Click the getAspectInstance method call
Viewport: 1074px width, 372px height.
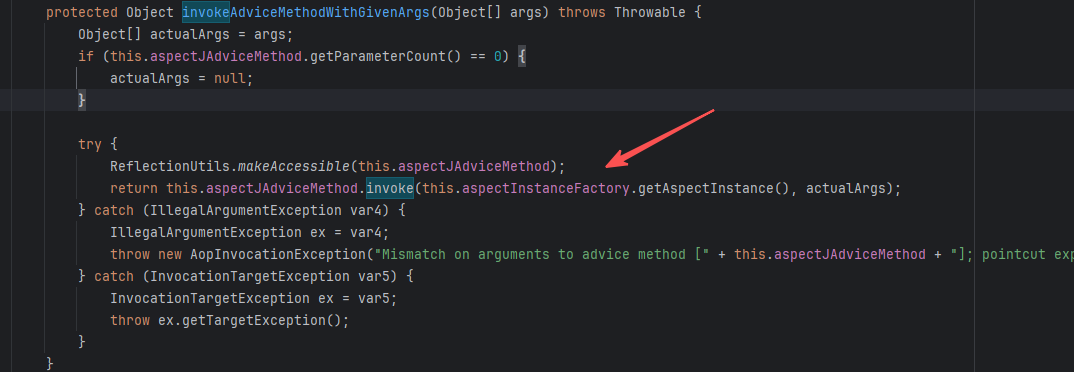tap(705, 188)
